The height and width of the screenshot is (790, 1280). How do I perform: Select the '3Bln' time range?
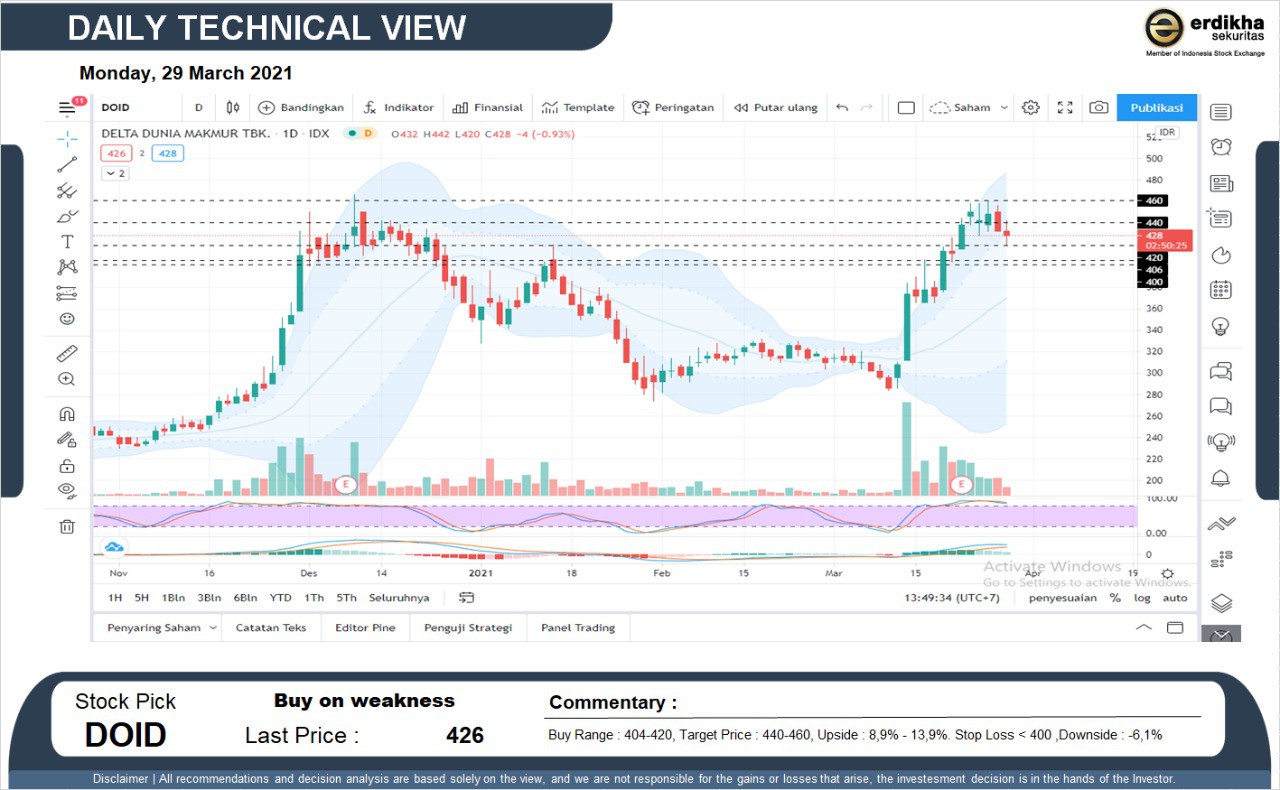(209, 598)
